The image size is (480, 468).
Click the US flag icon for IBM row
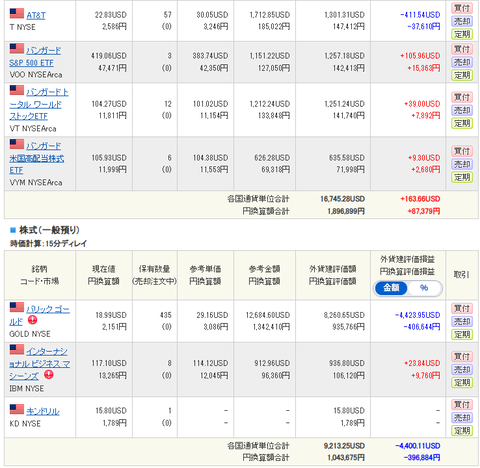[x=17, y=349]
